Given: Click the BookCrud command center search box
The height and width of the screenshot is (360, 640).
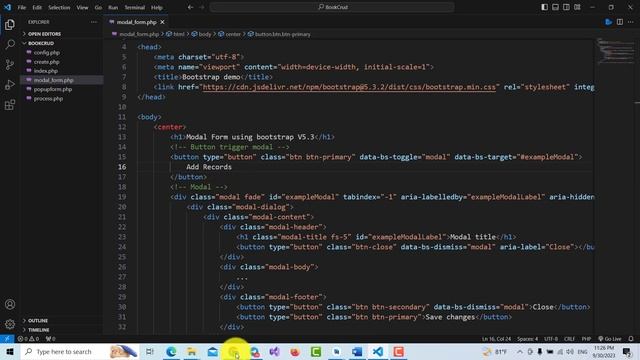Looking at the screenshot, I should (x=332, y=7).
